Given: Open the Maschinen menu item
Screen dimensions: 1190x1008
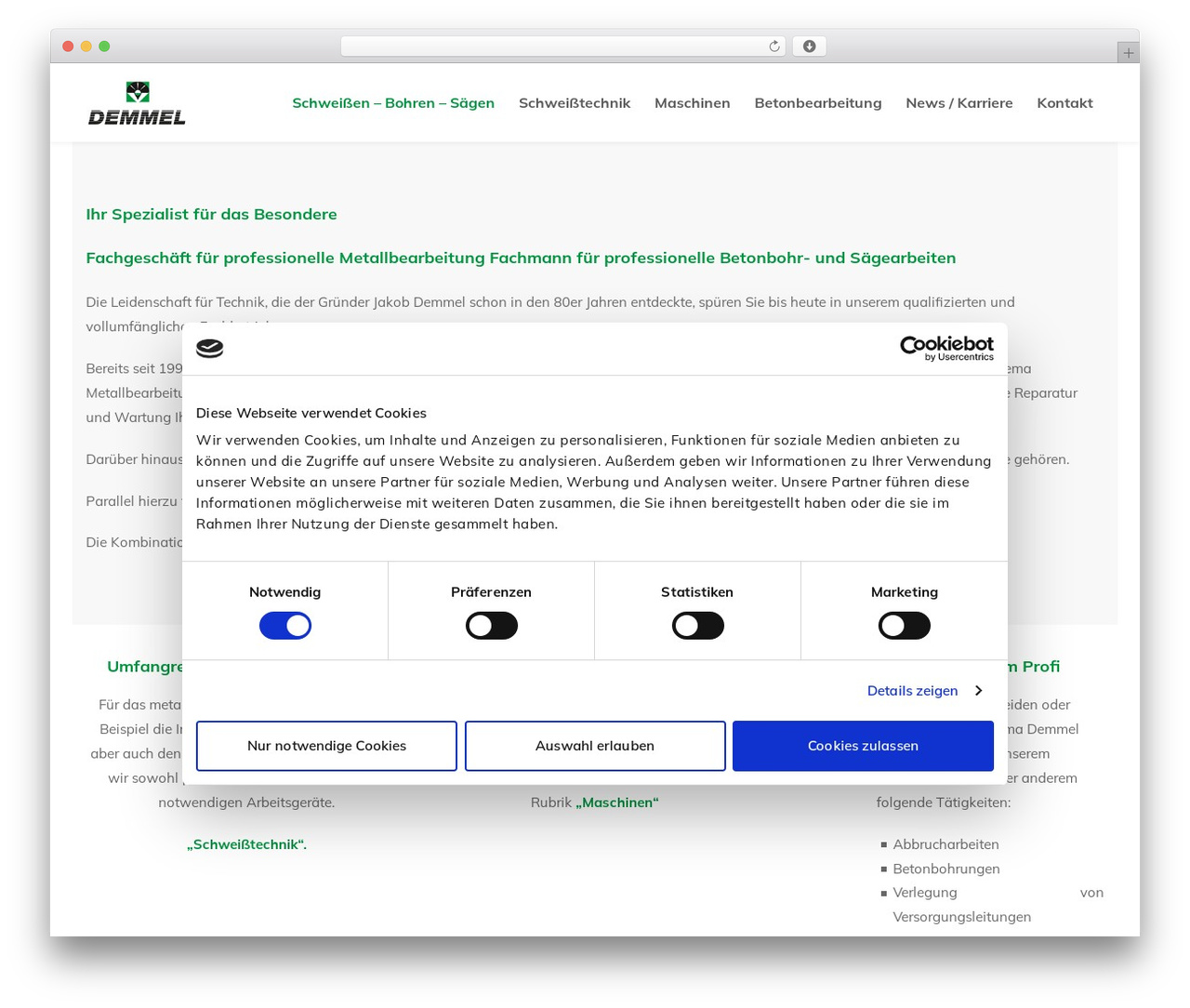Looking at the screenshot, I should (693, 103).
